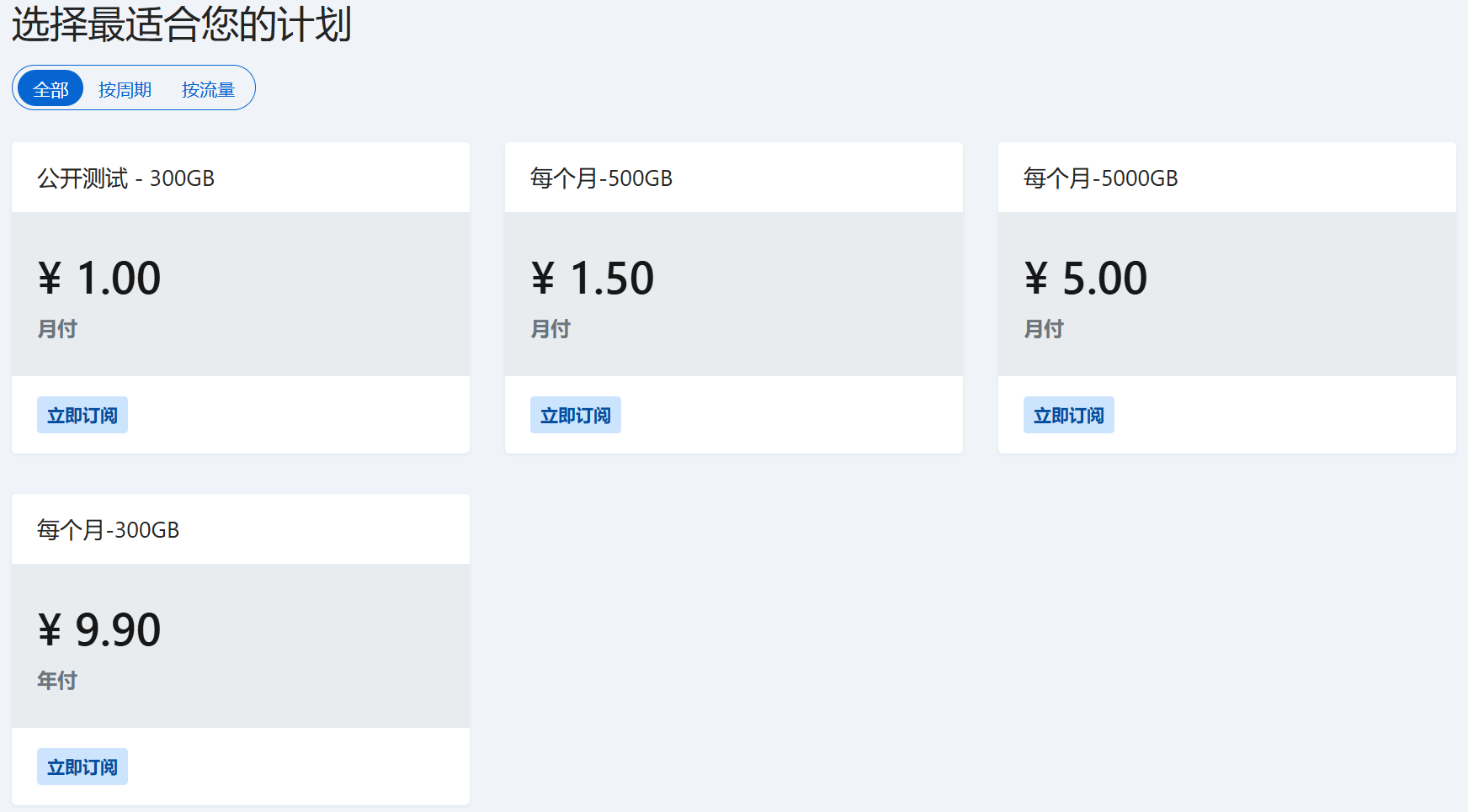Viewport: 1468px width, 812px height.
Task: Select the 全部 filter tab
Action: (51, 89)
